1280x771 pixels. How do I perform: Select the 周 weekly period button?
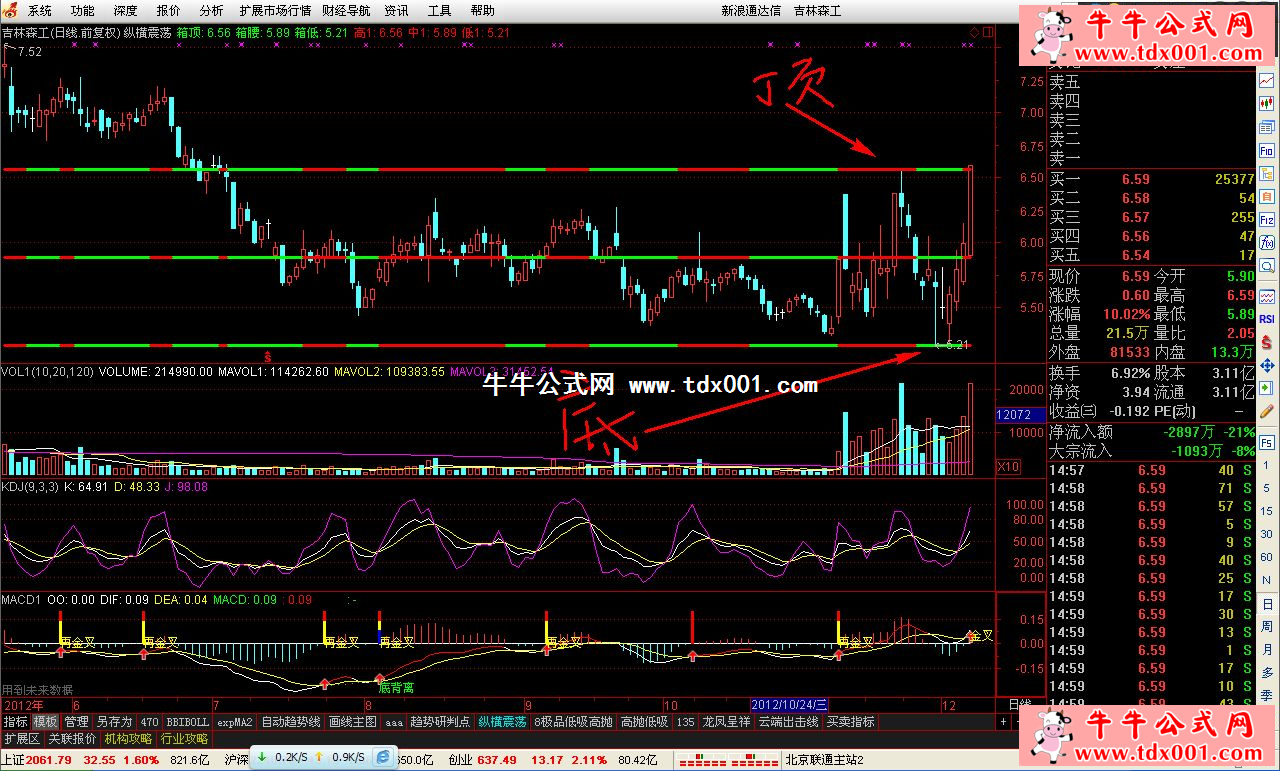point(1267,625)
